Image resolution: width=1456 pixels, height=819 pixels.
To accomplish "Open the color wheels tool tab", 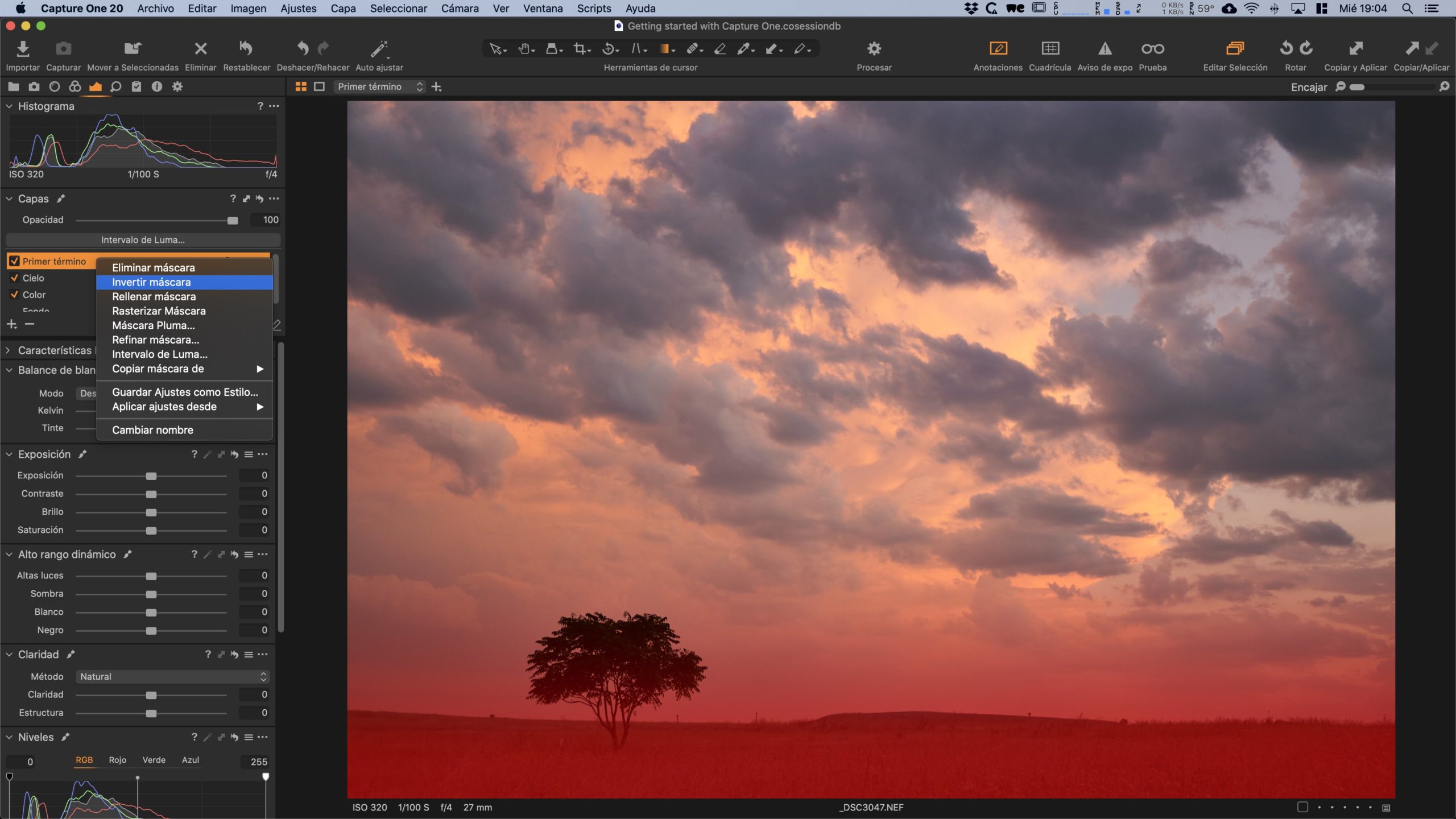I will point(75,86).
